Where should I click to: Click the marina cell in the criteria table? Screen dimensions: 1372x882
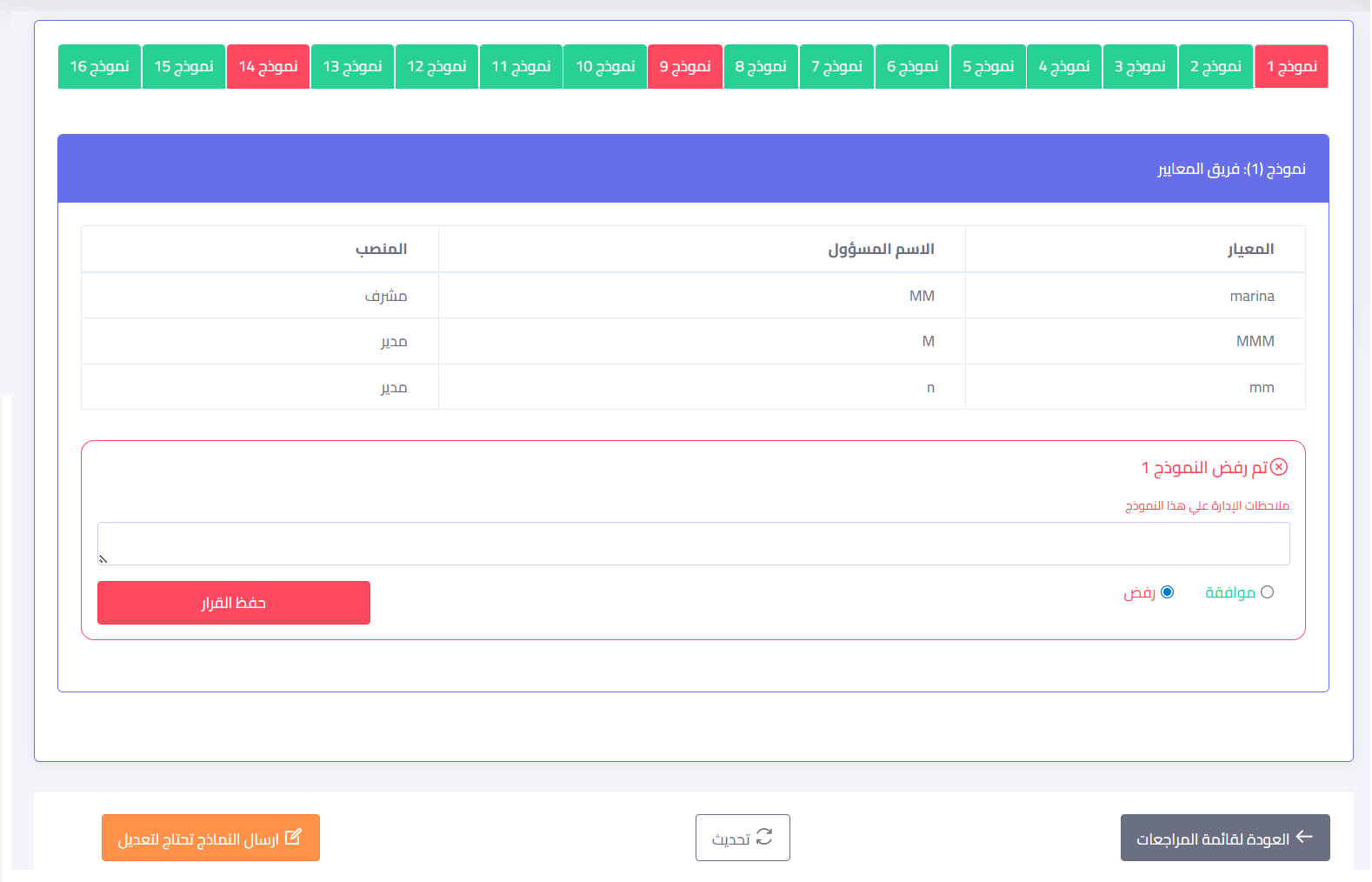coord(1251,297)
